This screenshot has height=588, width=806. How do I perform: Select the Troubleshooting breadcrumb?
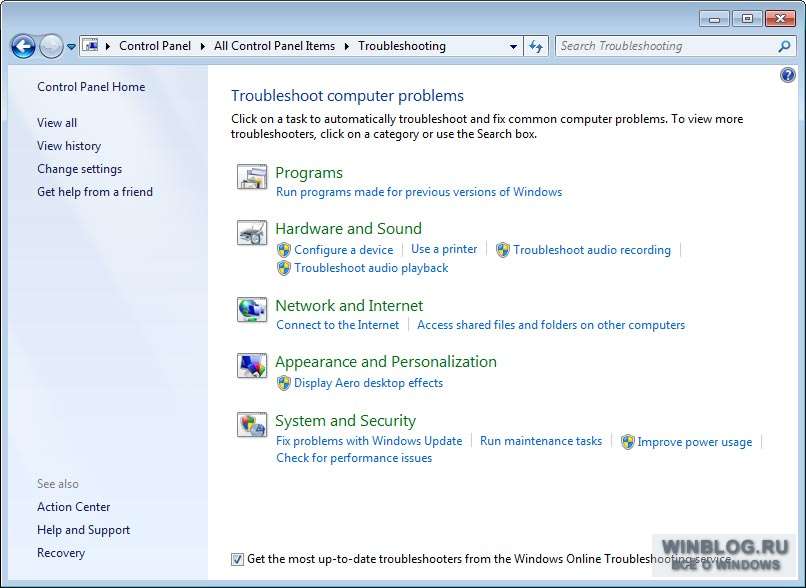coord(402,46)
